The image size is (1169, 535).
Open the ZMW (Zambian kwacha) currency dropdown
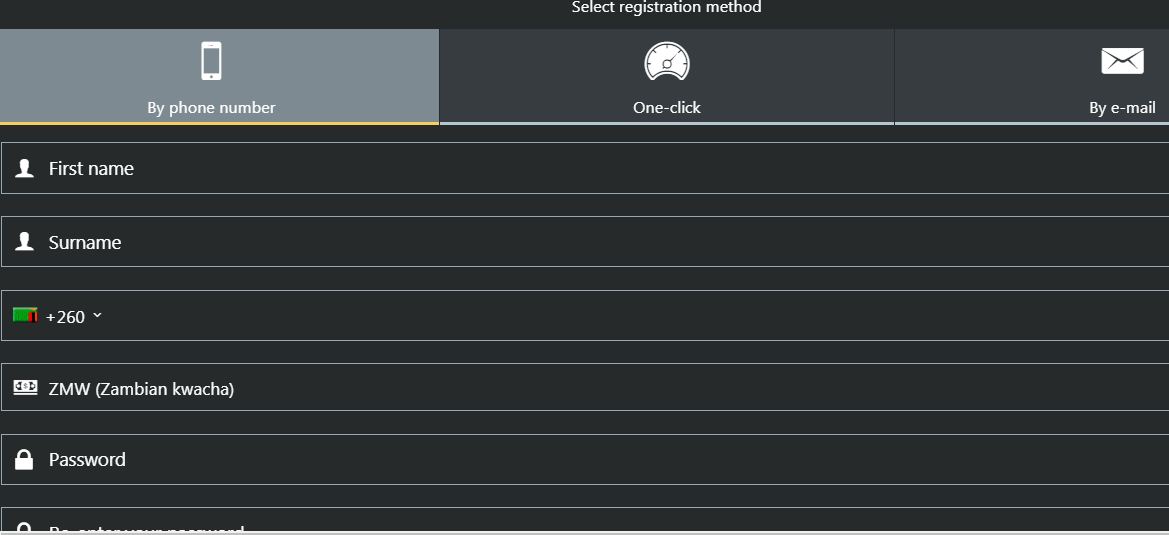pyautogui.click(x=585, y=387)
